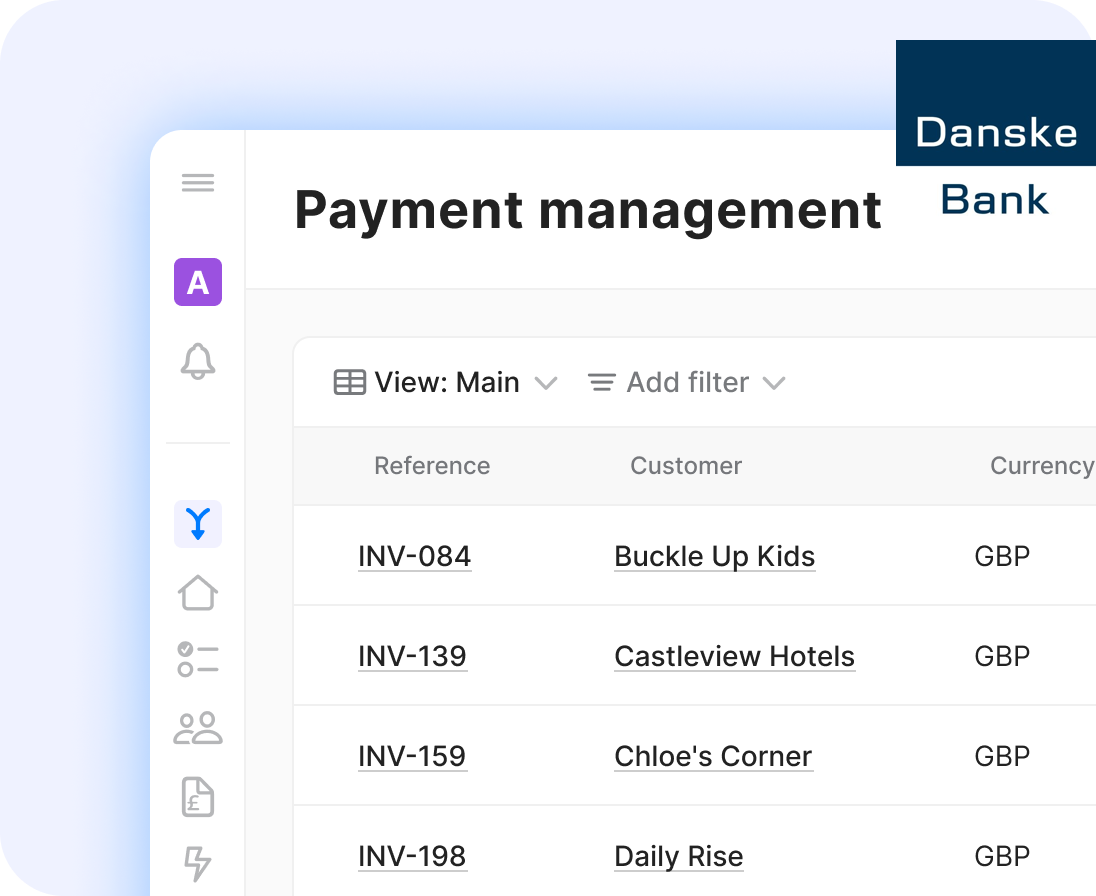Open invoice INV-198
The width and height of the screenshot is (1096, 896).
coord(412,856)
